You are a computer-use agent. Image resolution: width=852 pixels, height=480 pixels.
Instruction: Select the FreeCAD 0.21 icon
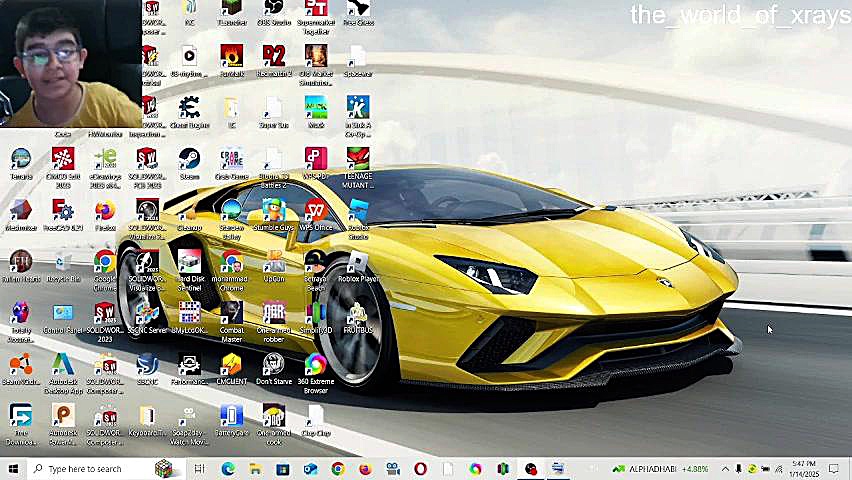63,215
